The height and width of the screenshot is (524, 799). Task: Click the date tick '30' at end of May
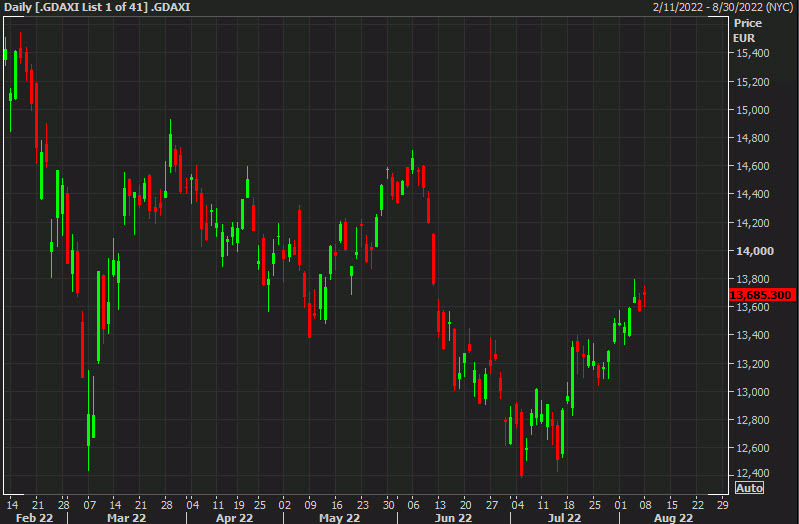pyautogui.click(x=388, y=505)
